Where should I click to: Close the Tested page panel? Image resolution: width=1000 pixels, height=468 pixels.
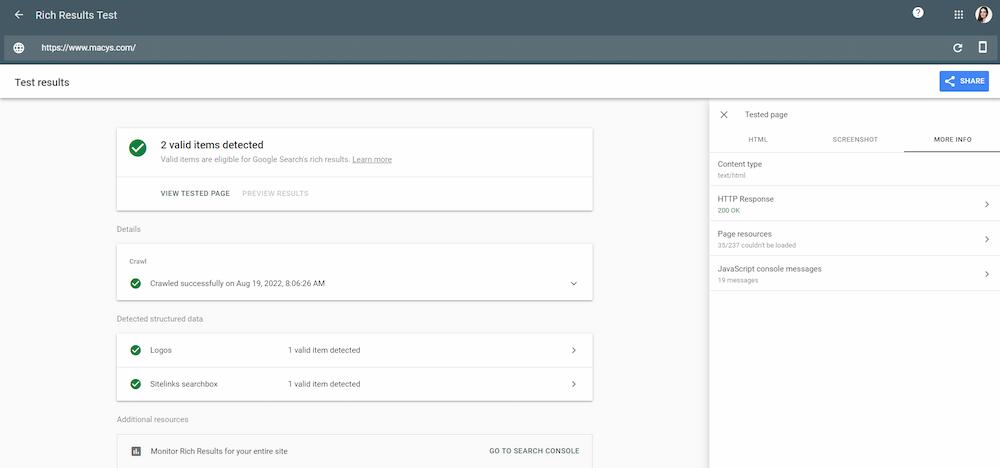point(724,115)
